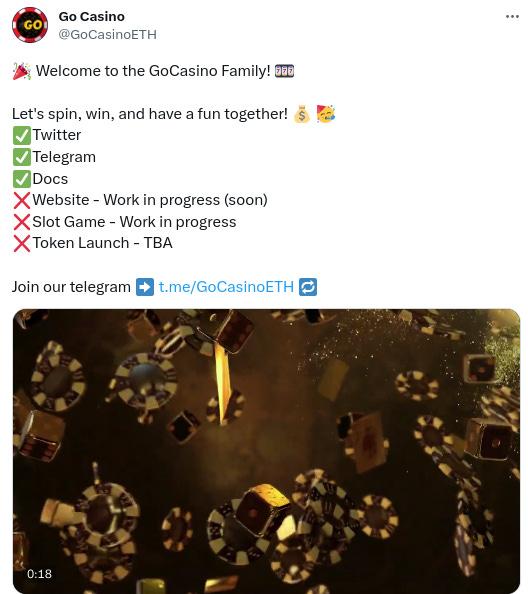Play the casino chips video
The height and width of the screenshot is (594, 528).
(x=266, y=451)
